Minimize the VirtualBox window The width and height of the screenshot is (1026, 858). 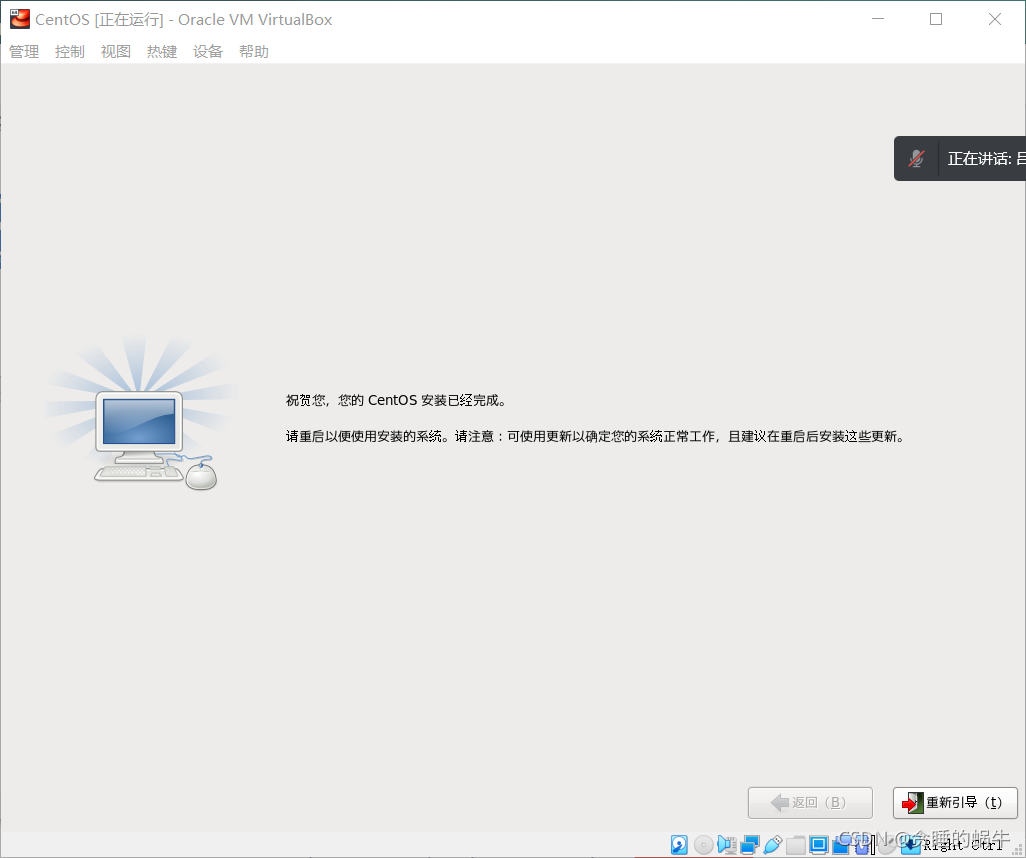pyautogui.click(x=878, y=19)
